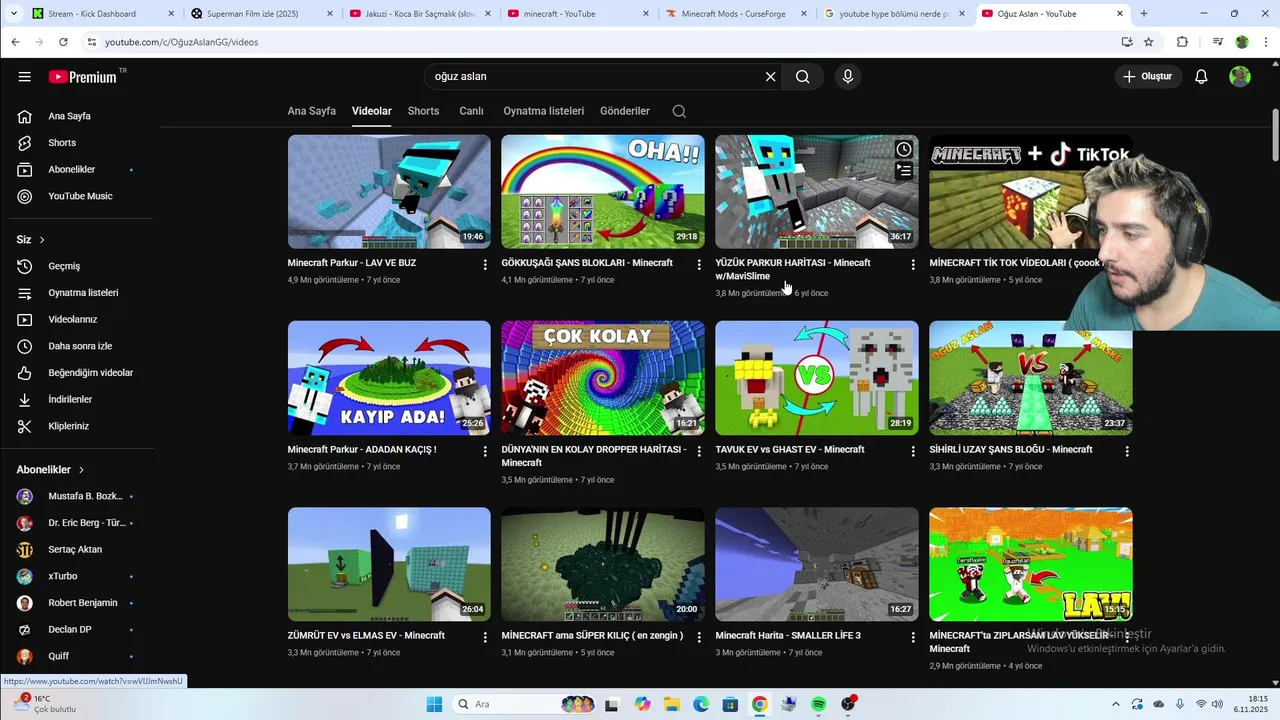Click the search magnifier button
The image size is (1280, 720).
click(x=803, y=77)
